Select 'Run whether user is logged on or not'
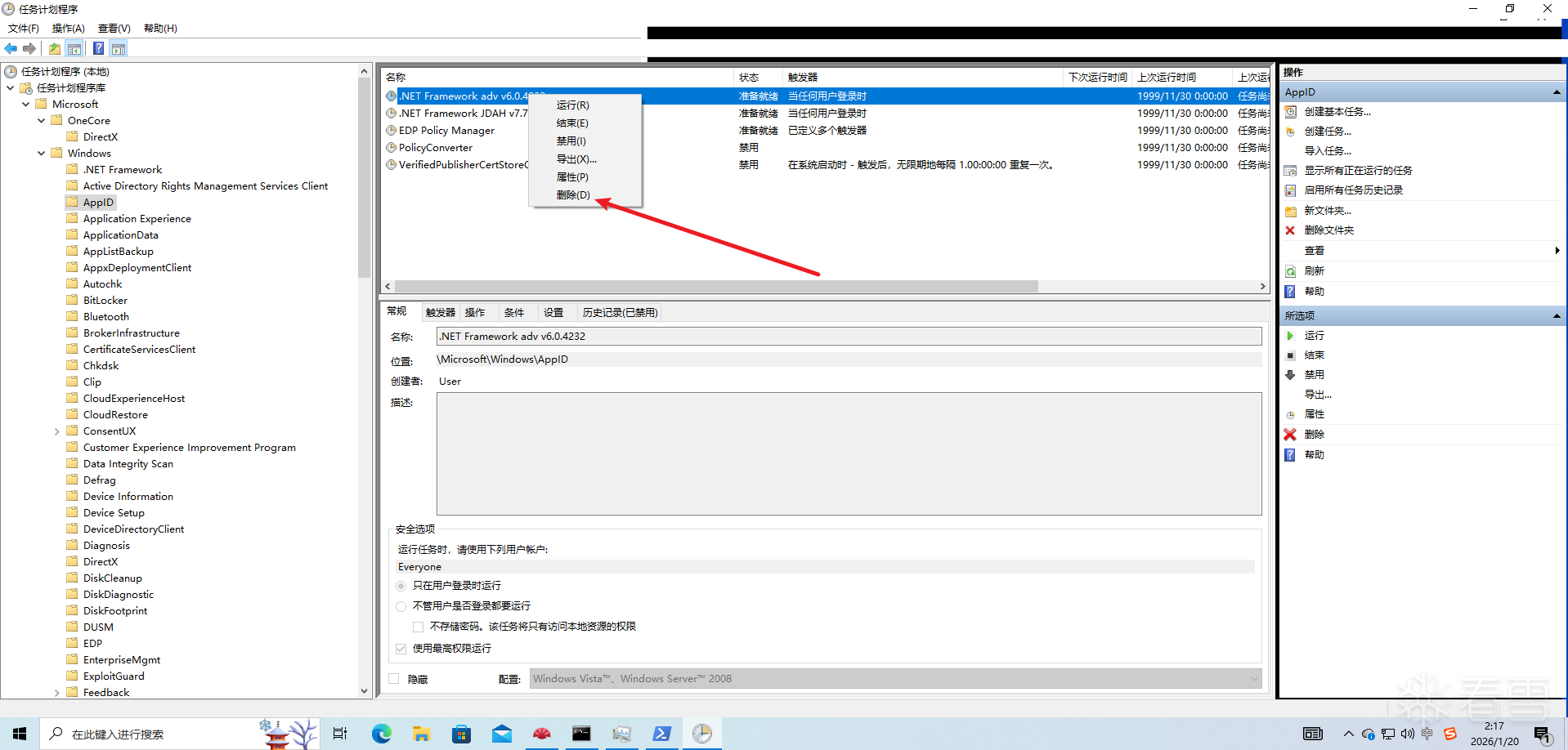 pos(401,606)
